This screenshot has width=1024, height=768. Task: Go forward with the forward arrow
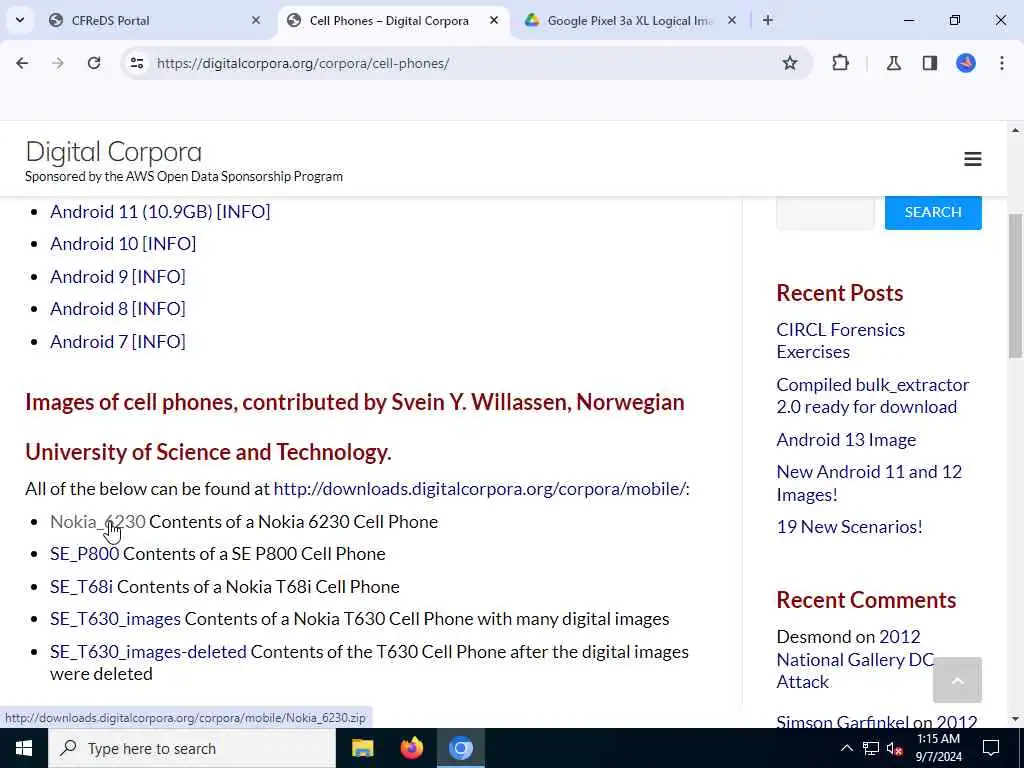coord(58,63)
